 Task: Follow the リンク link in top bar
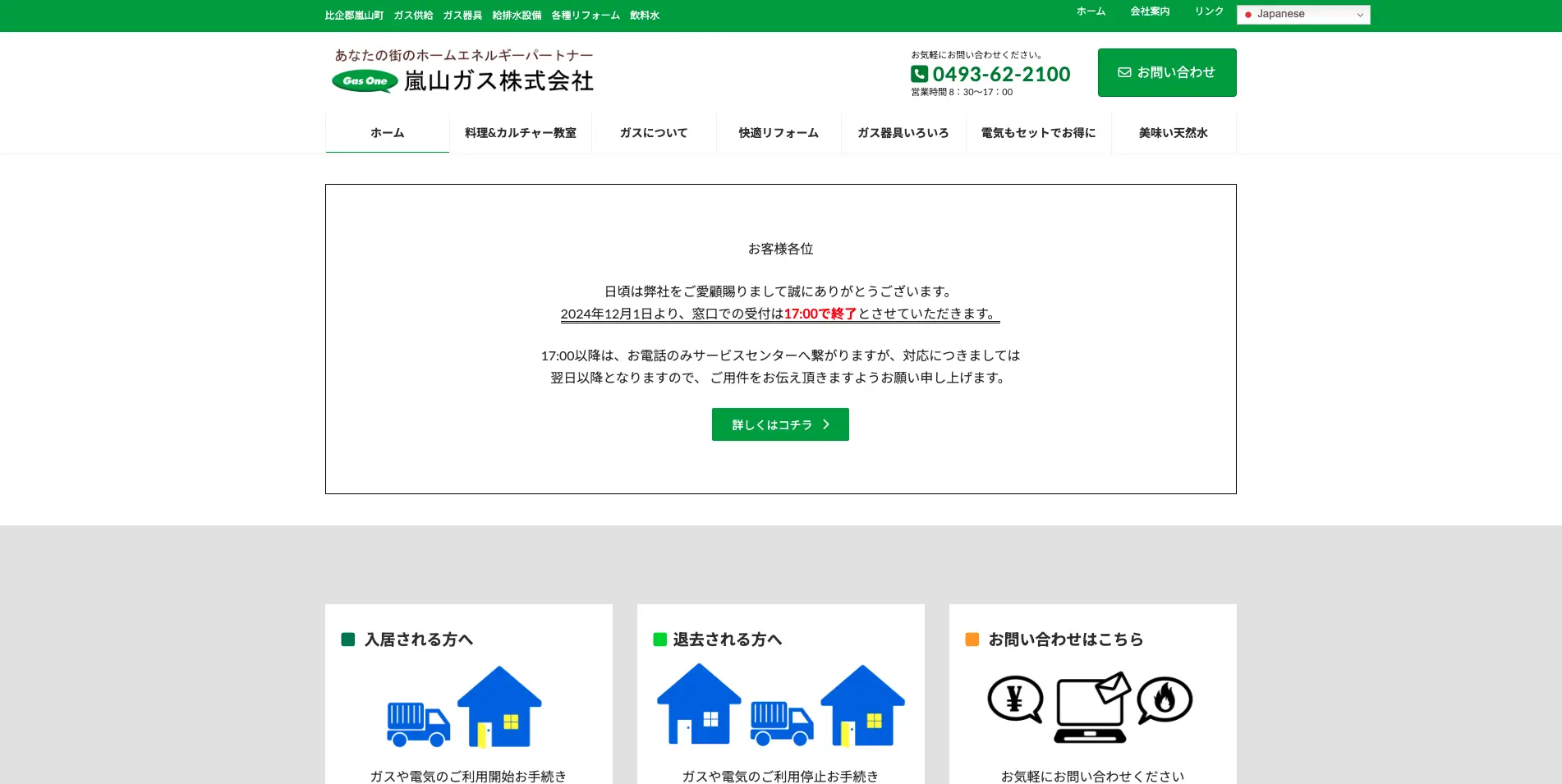click(1209, 11)
